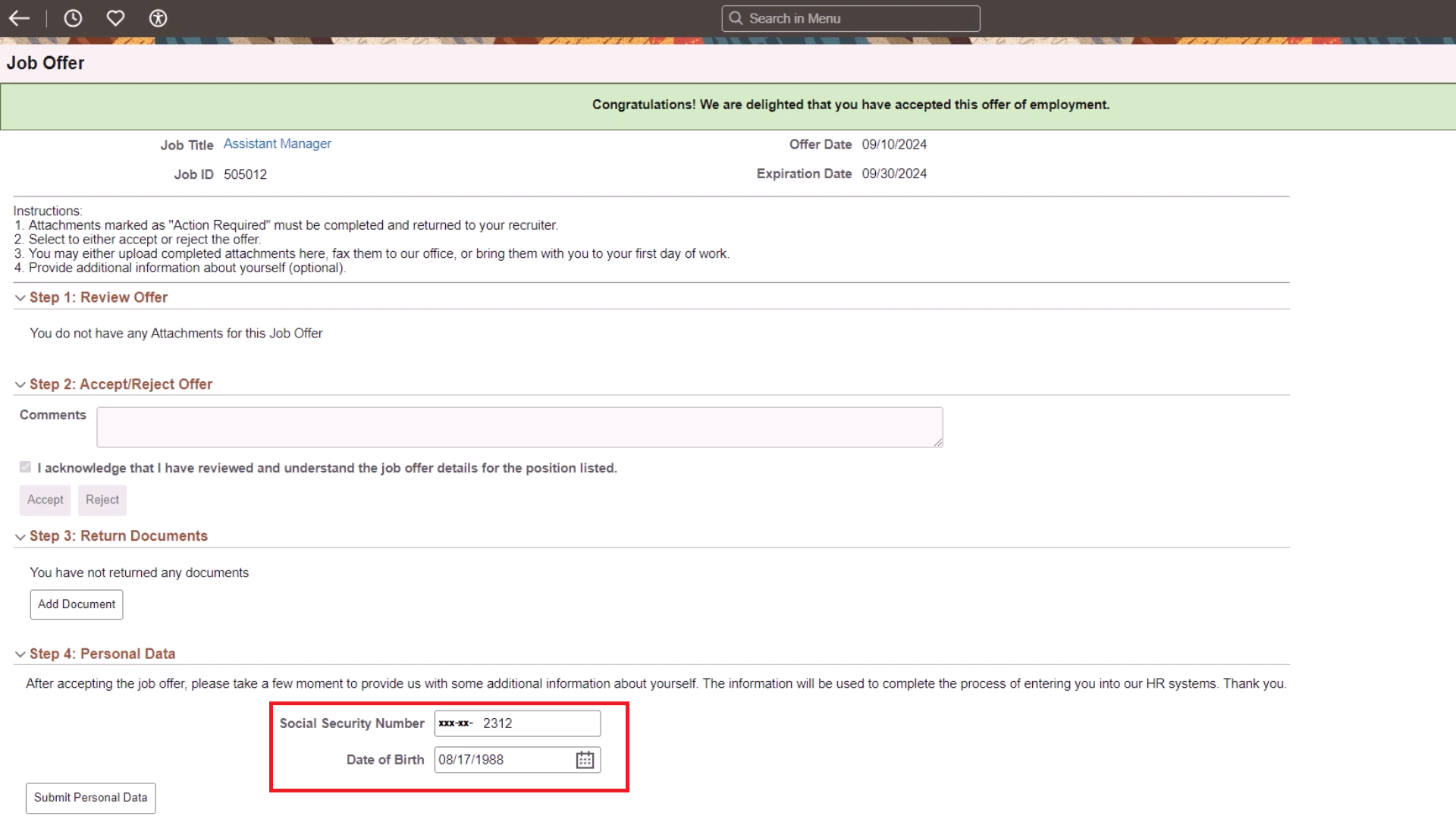Open the Recently Visited clock icon
Image resolution: width=1456 pixels, height=819 pixels.
[x=73, y=18]
